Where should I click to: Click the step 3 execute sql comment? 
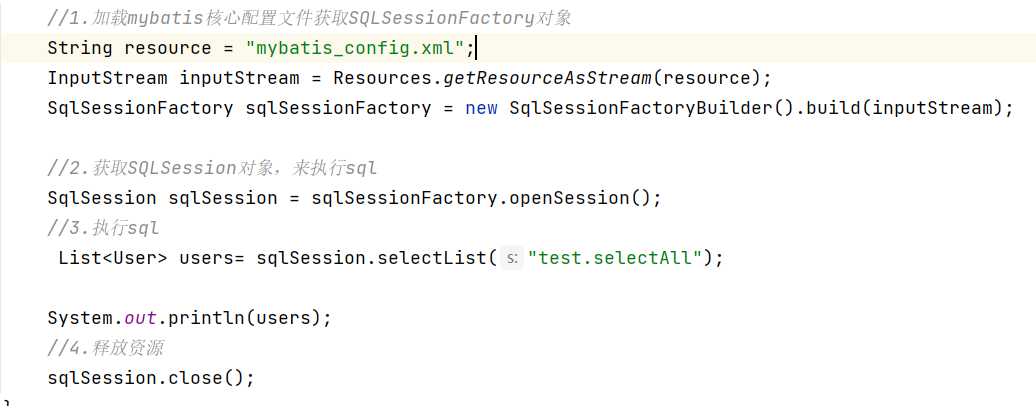coord(102,228)
